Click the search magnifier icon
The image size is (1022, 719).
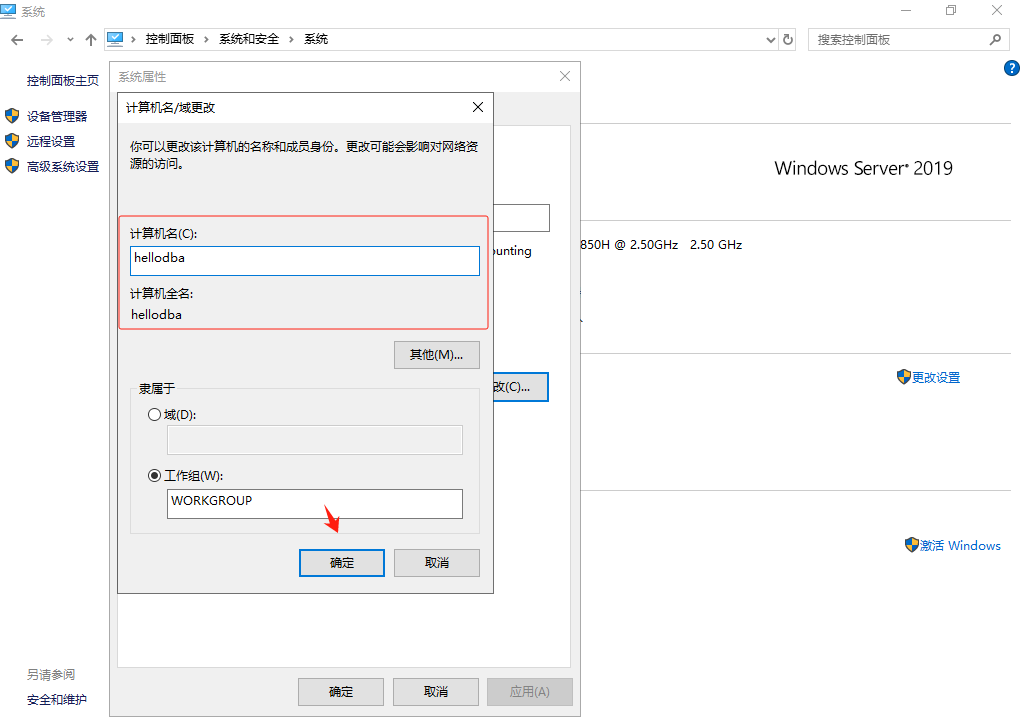(x=995, y=40)
